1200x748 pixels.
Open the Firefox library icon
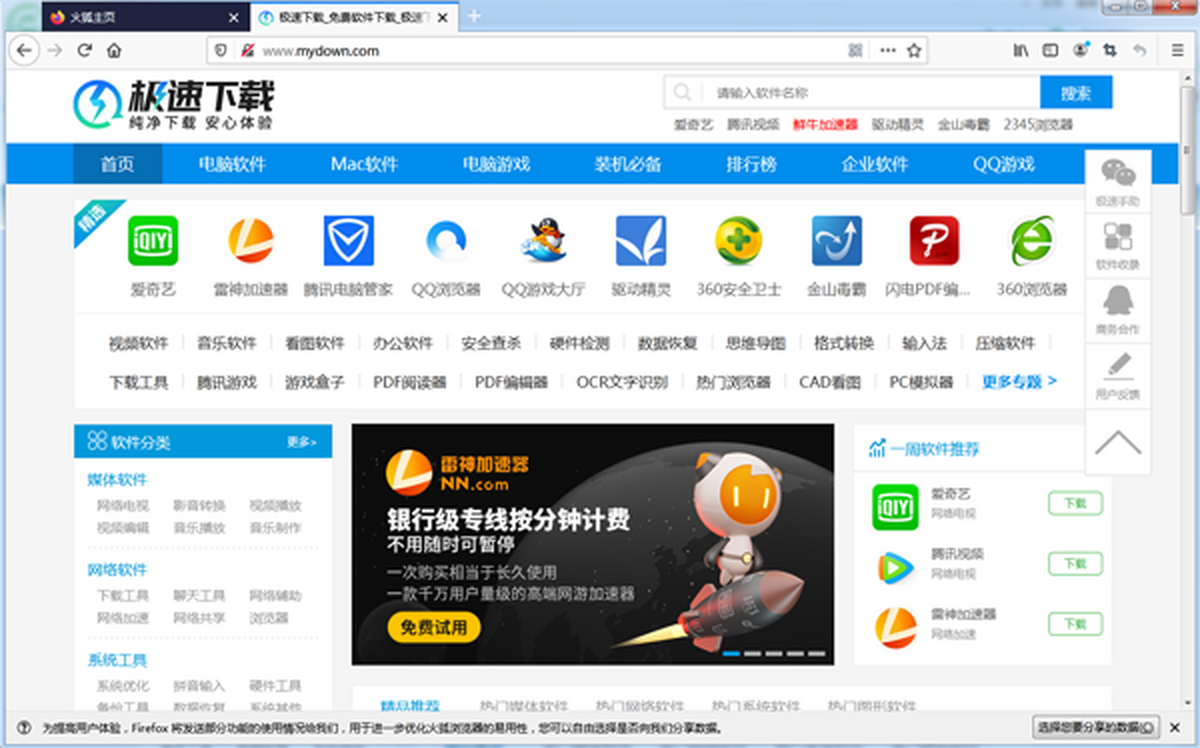[1020, 50]
